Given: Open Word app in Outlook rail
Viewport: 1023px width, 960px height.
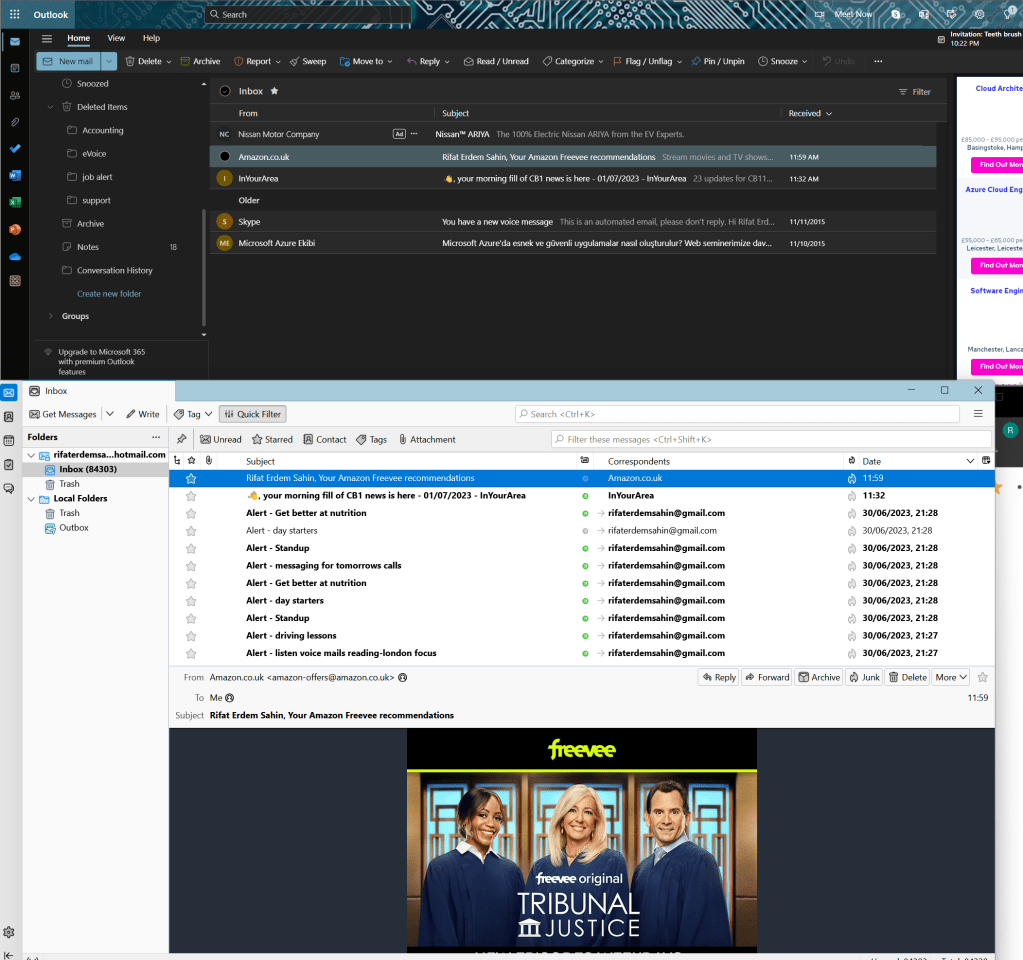Looking at the screenshot, I should (15, 176).
